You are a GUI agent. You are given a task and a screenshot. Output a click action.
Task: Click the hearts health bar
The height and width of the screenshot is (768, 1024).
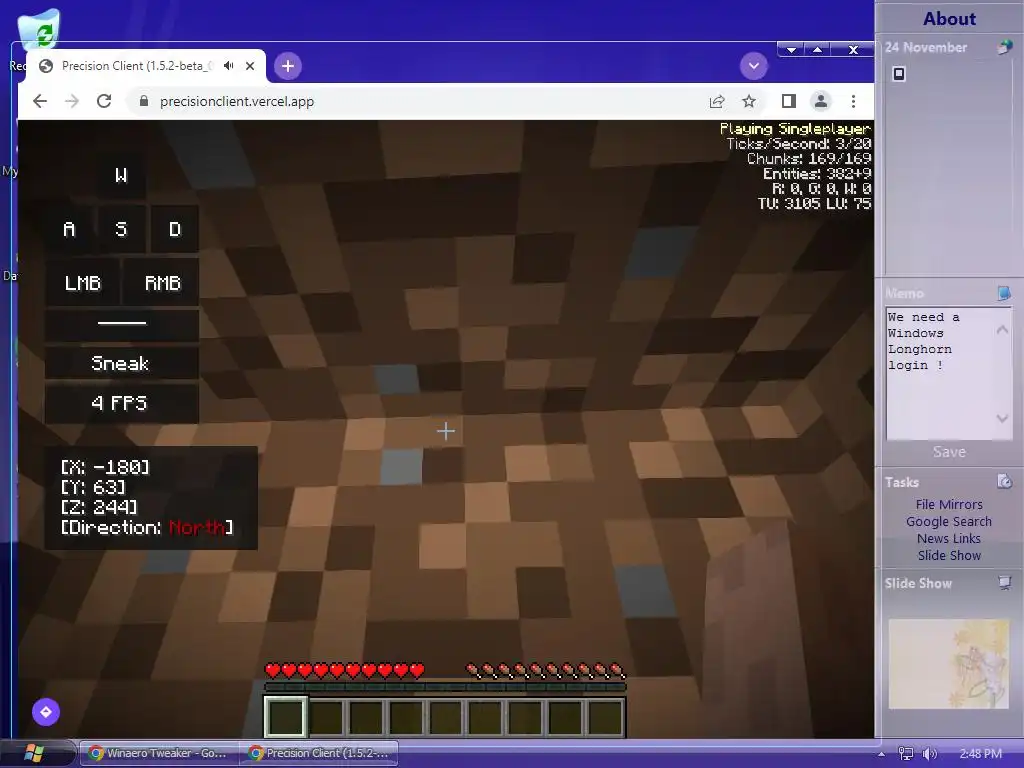345,670
